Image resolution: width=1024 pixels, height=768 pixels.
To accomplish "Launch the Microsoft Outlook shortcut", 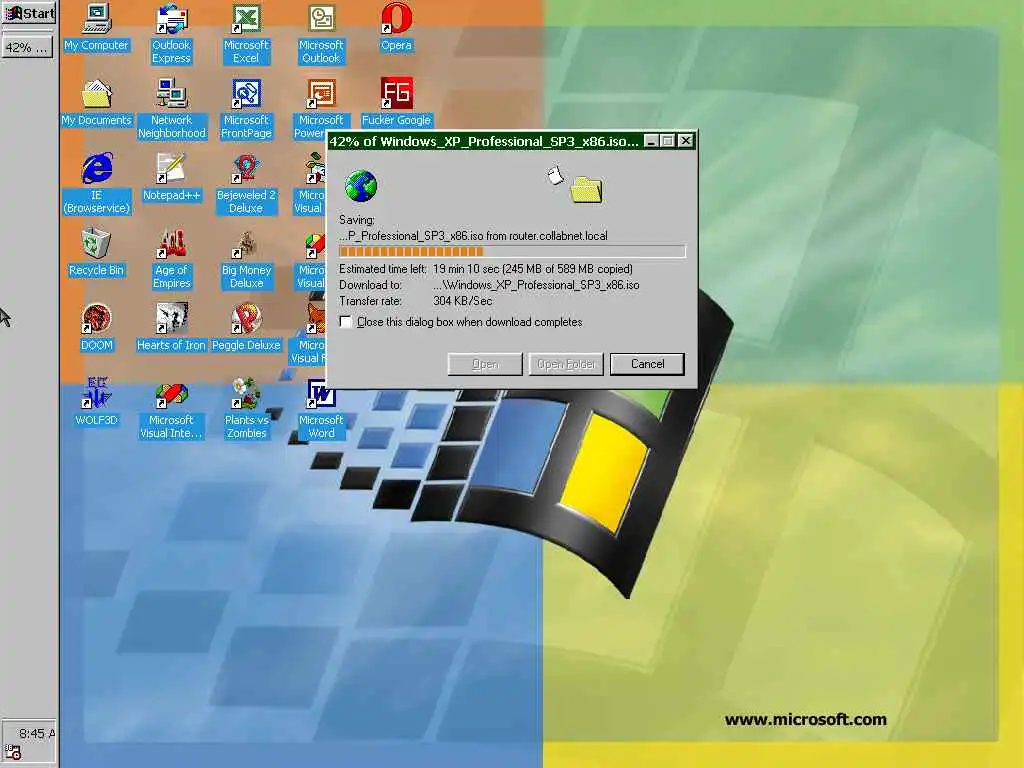I will pyautogui.click(x=321, y=34).
